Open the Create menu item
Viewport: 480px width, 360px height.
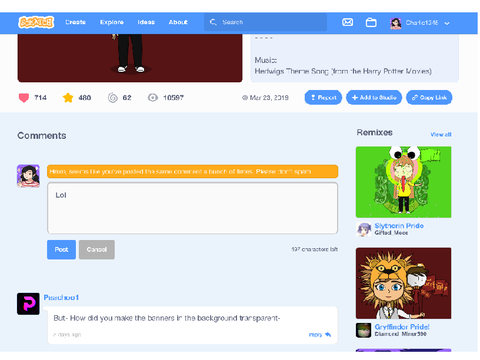tap(75, 22)
